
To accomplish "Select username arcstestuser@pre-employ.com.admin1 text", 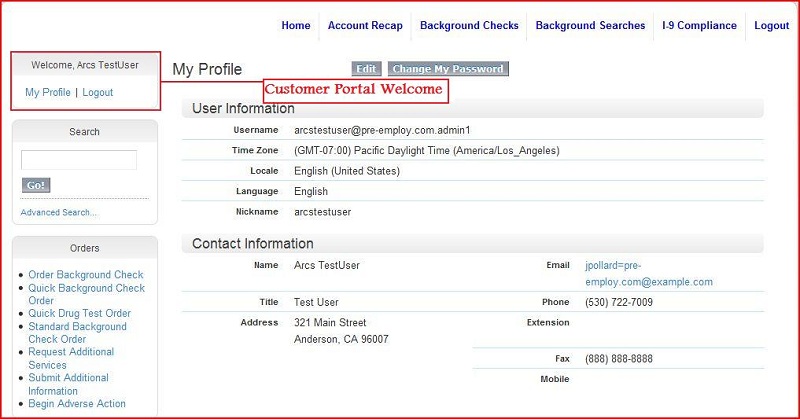I will 382,130.
